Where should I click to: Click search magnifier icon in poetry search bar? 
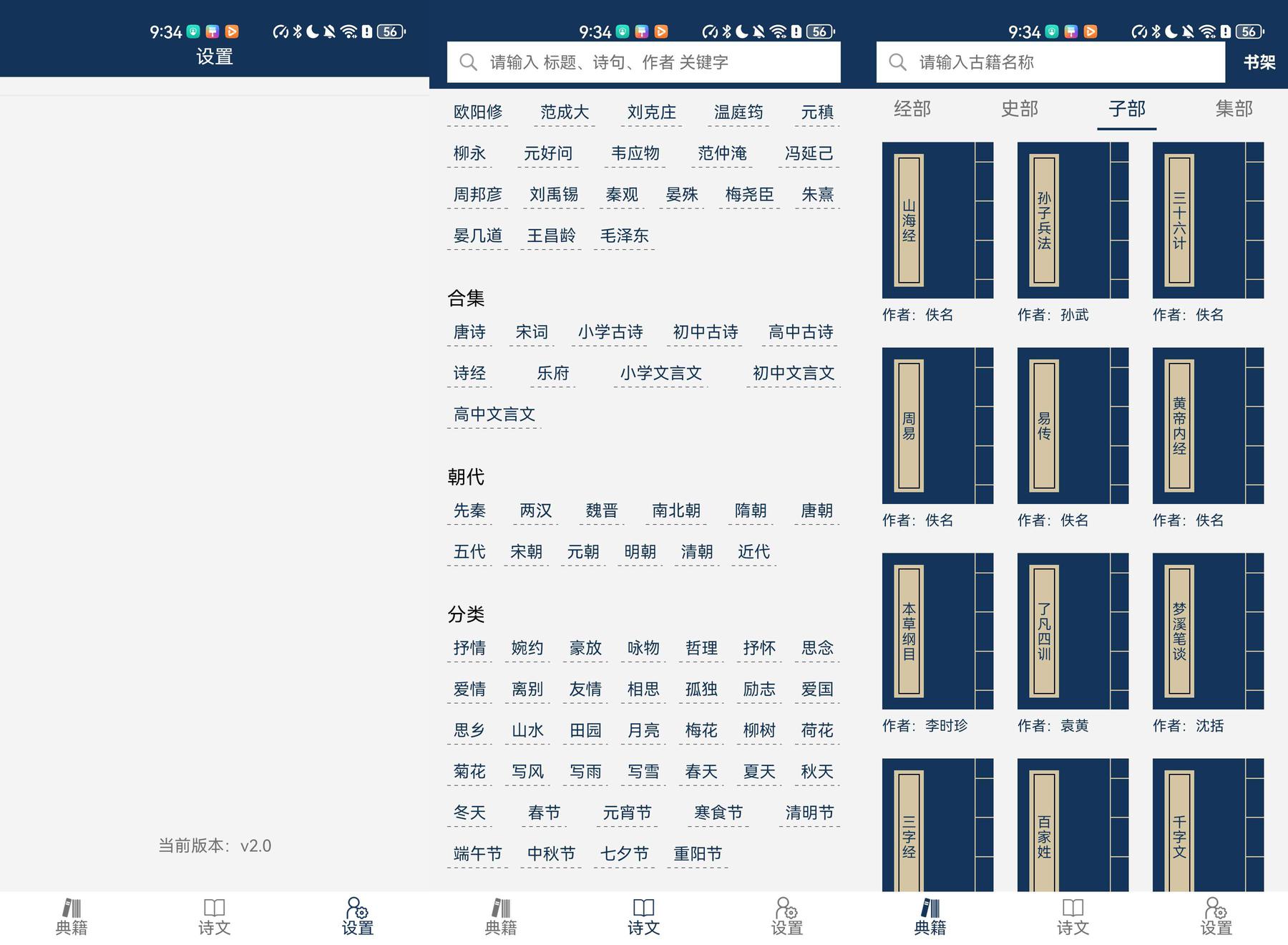click(x=469, y=62)
